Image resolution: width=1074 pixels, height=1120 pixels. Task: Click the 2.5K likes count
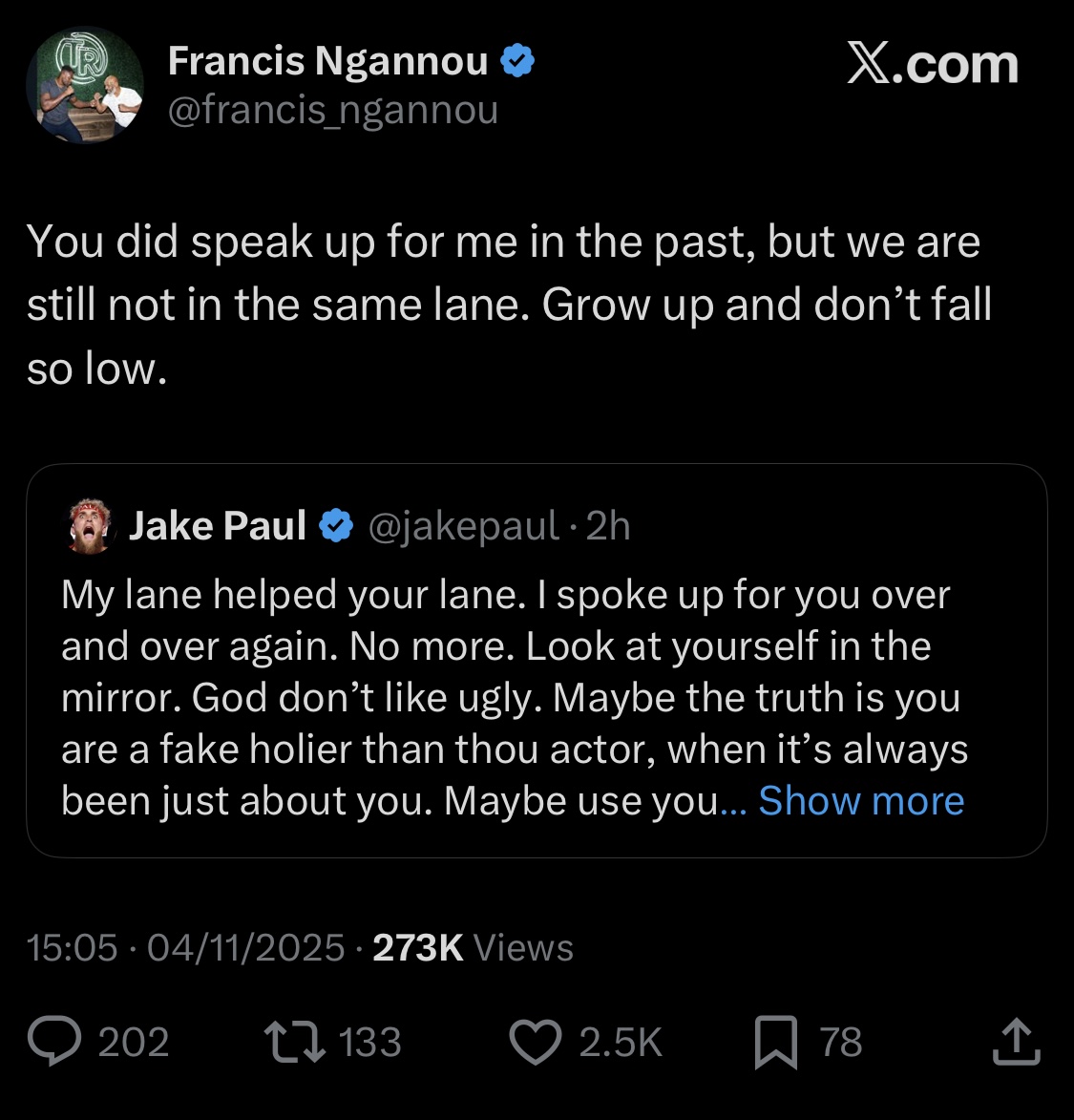621,1042
